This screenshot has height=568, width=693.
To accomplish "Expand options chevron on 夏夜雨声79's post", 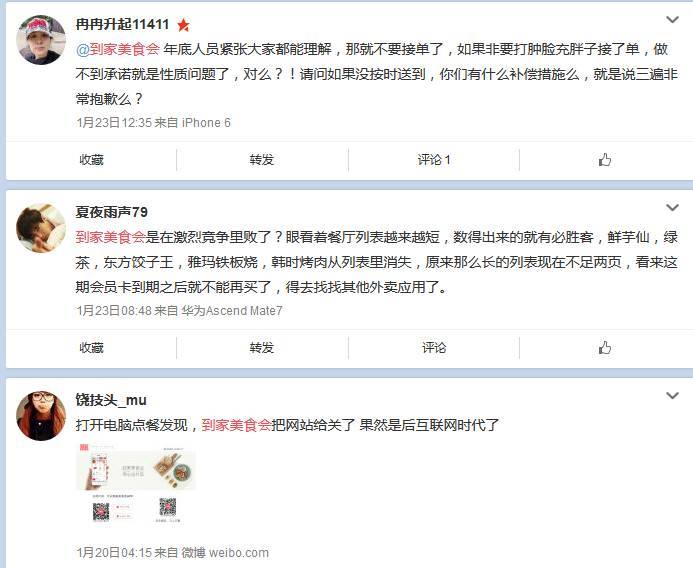I will (x=672, y=207).
